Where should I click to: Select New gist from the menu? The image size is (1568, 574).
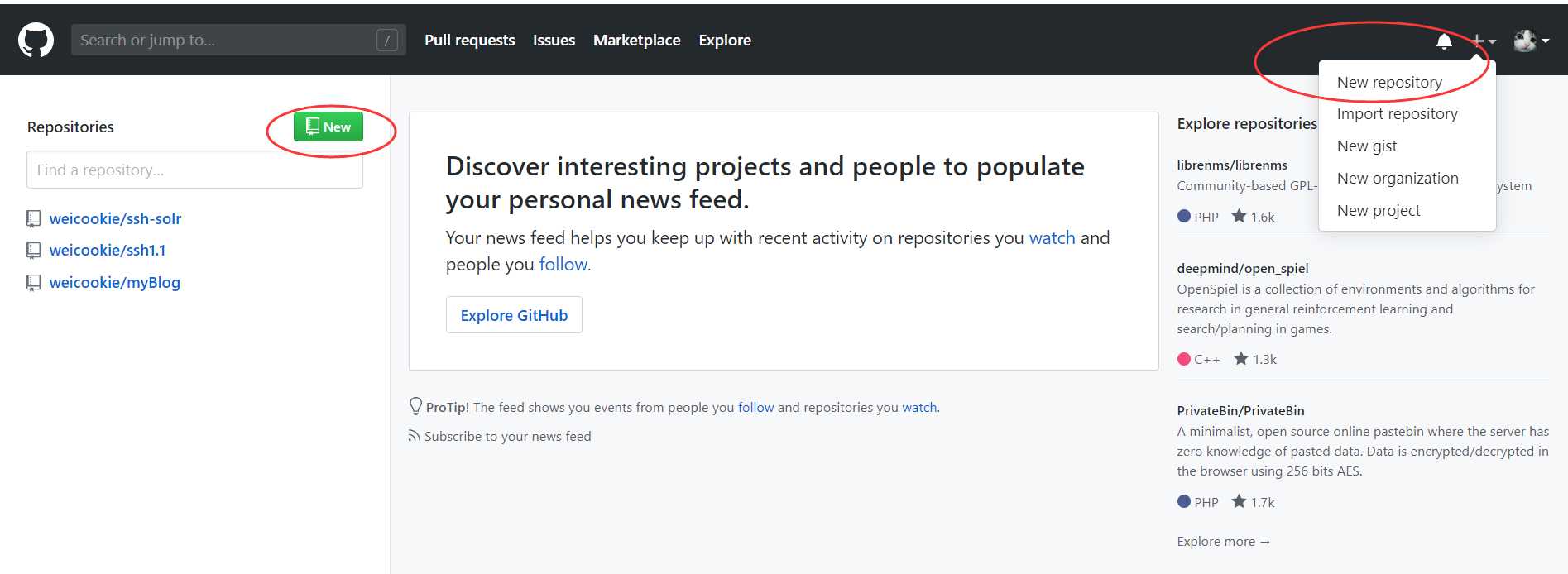click(x=1367, y=146)
